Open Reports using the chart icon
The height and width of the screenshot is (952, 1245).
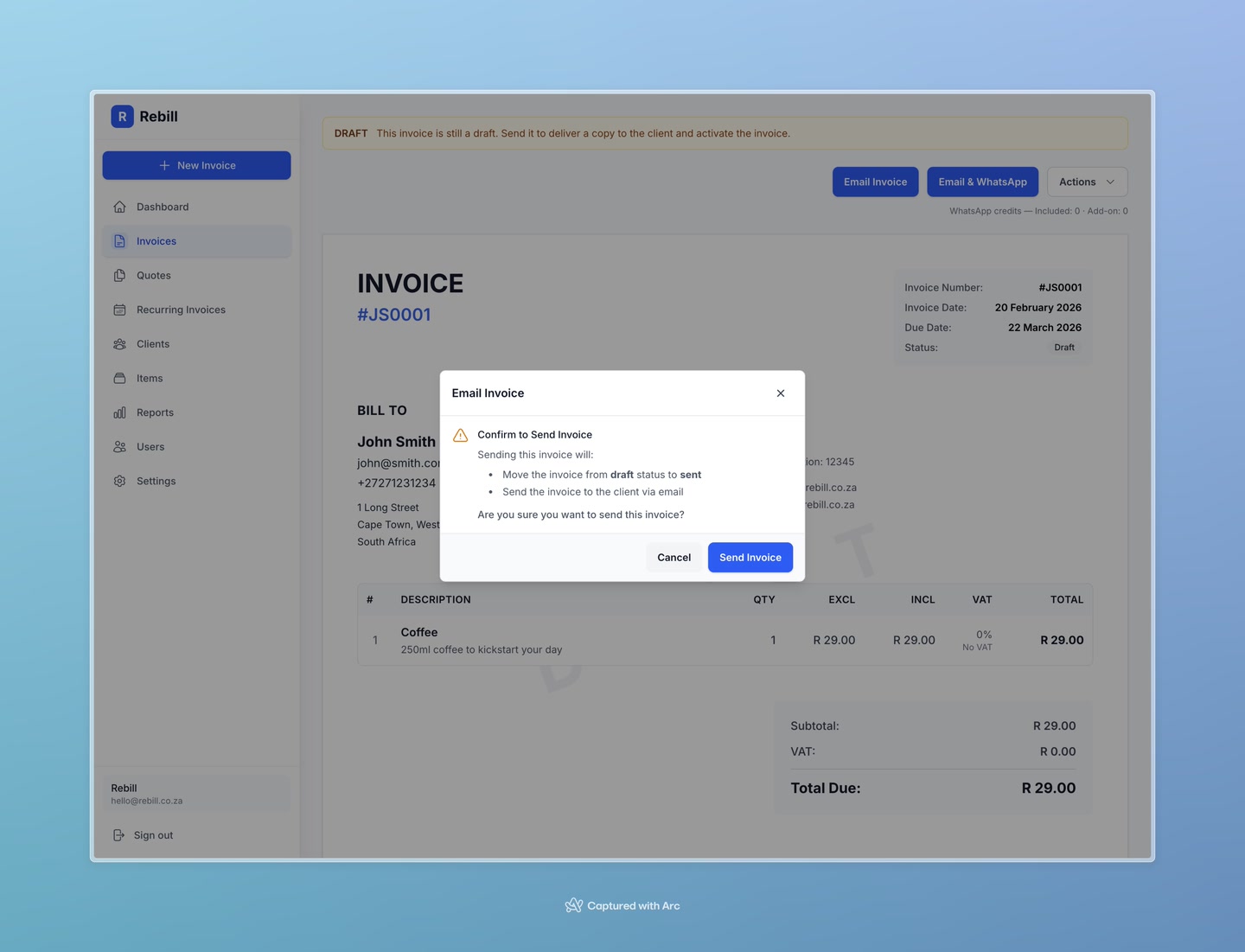click(119, 412)
